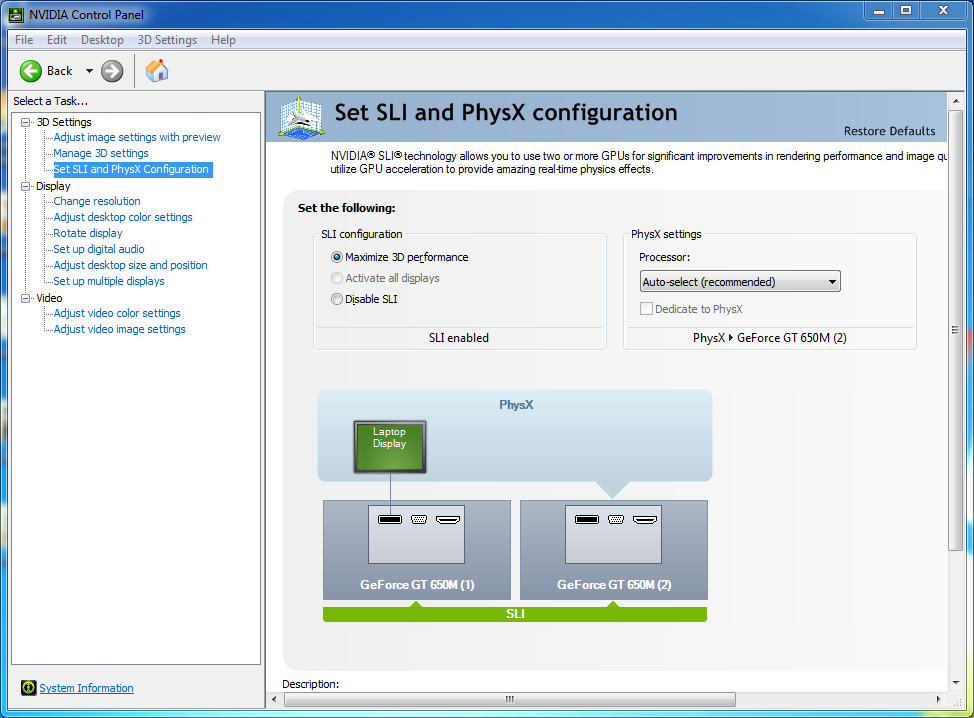Open the File menu

coord(24,40)
